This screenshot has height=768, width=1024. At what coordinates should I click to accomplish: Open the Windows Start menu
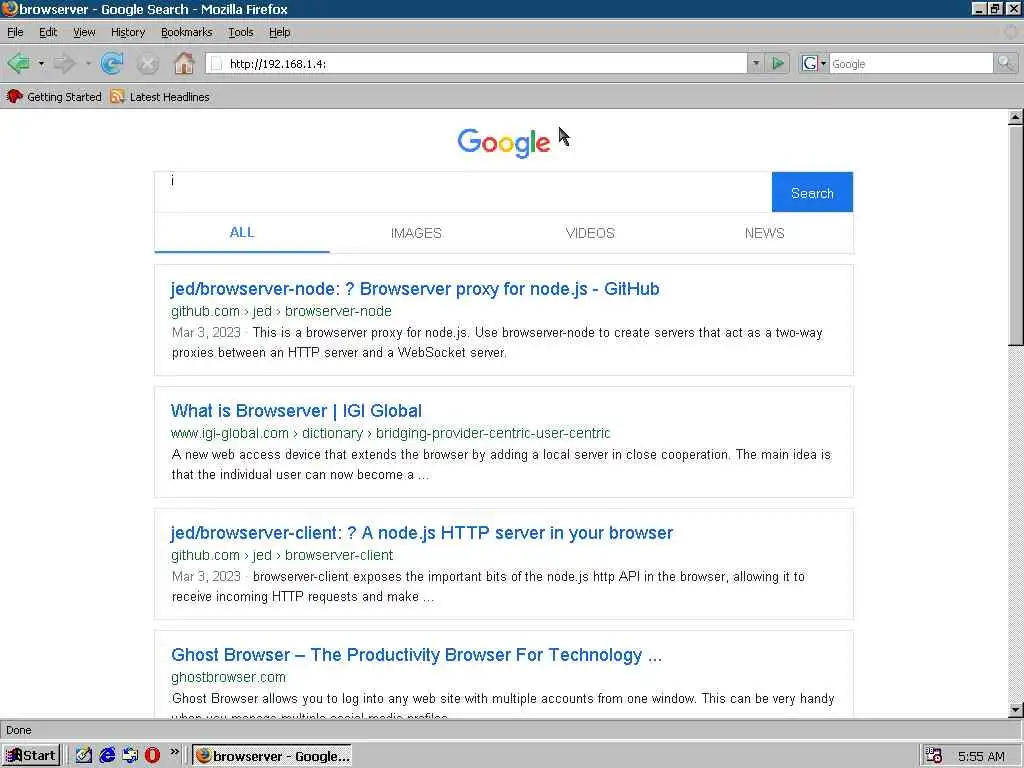point(31,756)
